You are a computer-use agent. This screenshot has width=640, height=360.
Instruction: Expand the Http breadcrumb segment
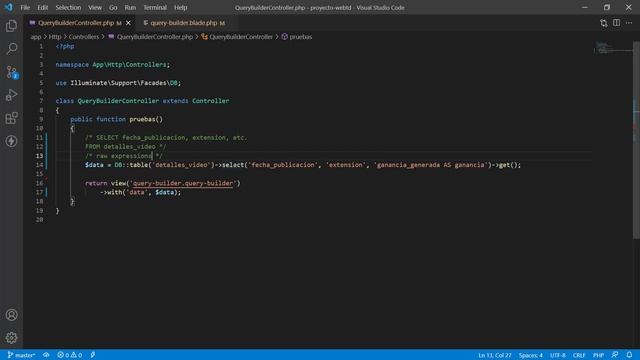point(55,37)
